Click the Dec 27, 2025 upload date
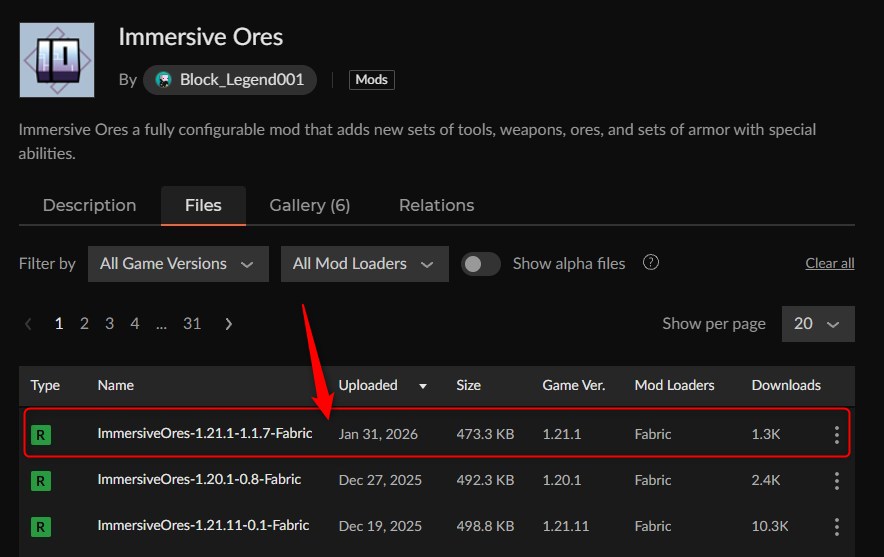 380,480
